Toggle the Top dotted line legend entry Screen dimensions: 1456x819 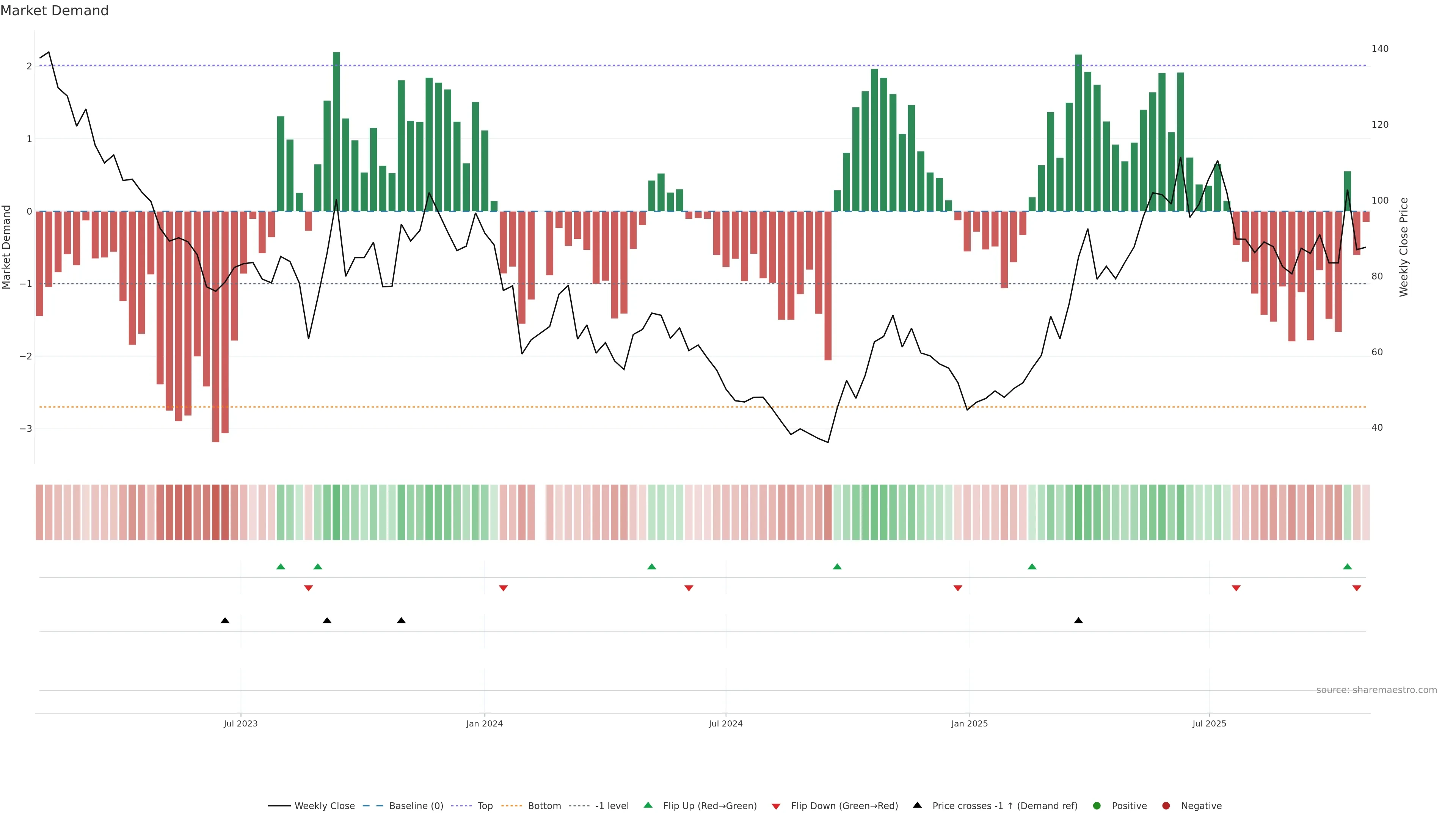[x=485, y=805]
